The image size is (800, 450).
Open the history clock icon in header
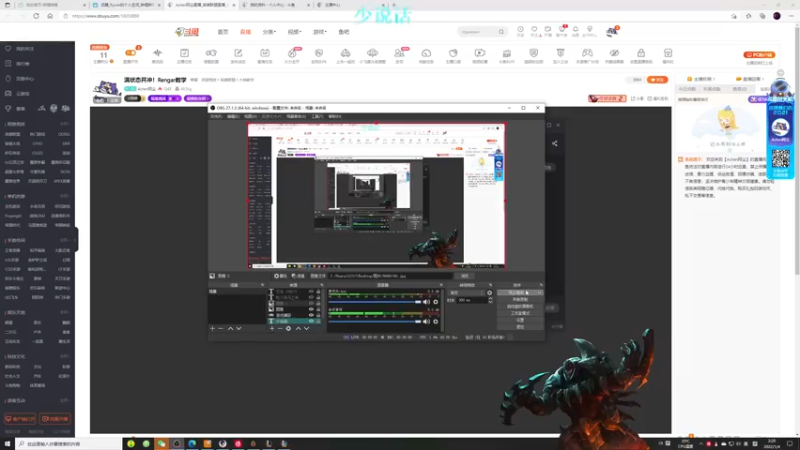click(x=520, y=30)
